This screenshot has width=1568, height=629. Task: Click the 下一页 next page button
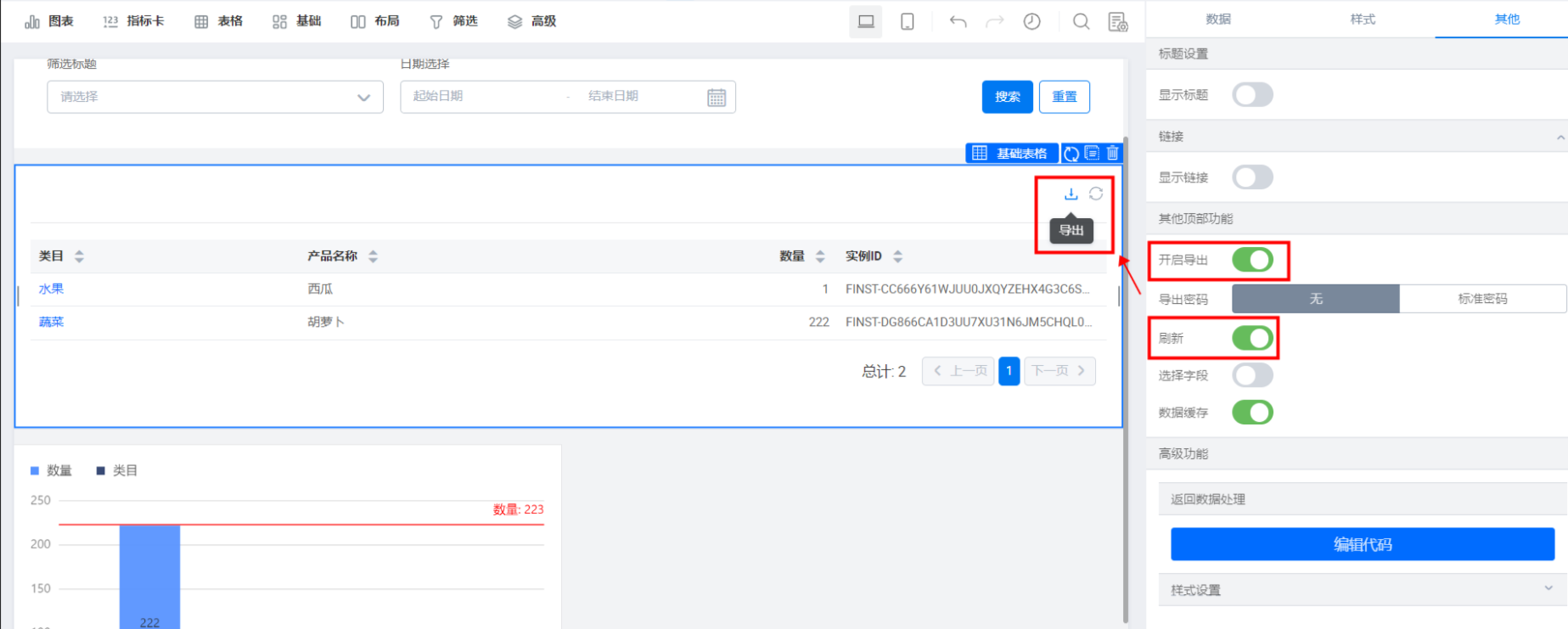pos(1059,371)
